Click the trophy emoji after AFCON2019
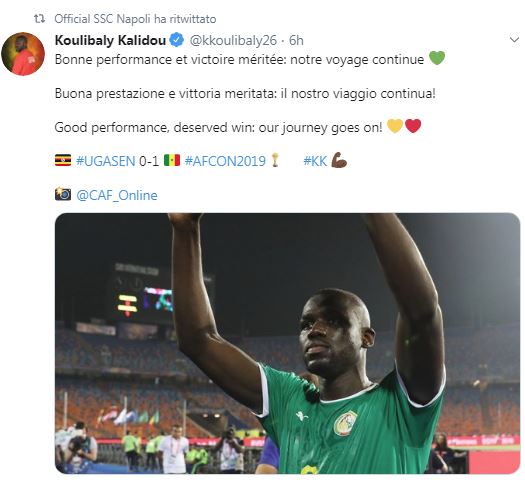Image resolution: width=525 pixels, height=483 pixels. (x=275, y=160)
